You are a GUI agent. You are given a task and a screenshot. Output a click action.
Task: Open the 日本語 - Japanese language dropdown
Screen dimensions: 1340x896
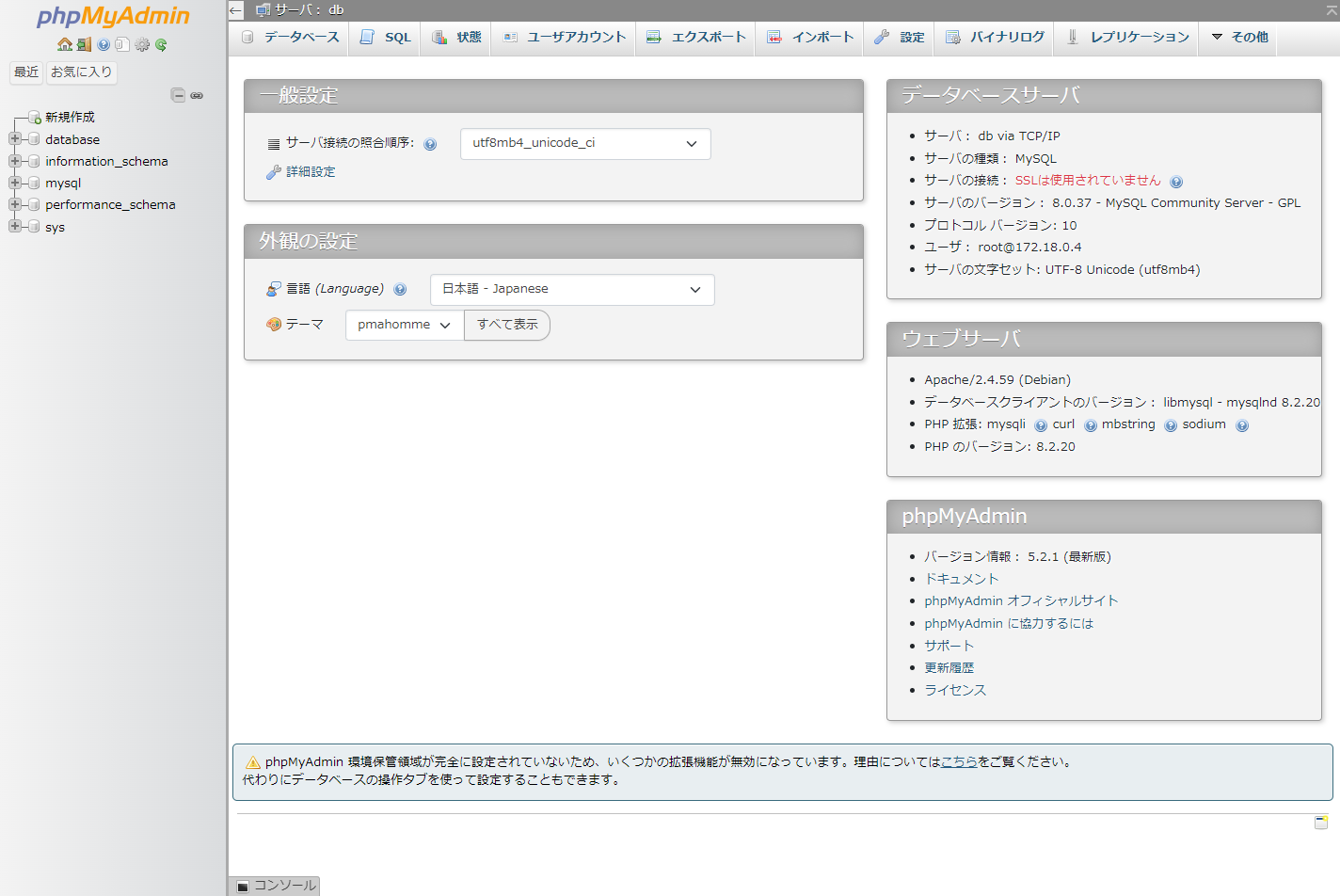(x=572, y=290)
